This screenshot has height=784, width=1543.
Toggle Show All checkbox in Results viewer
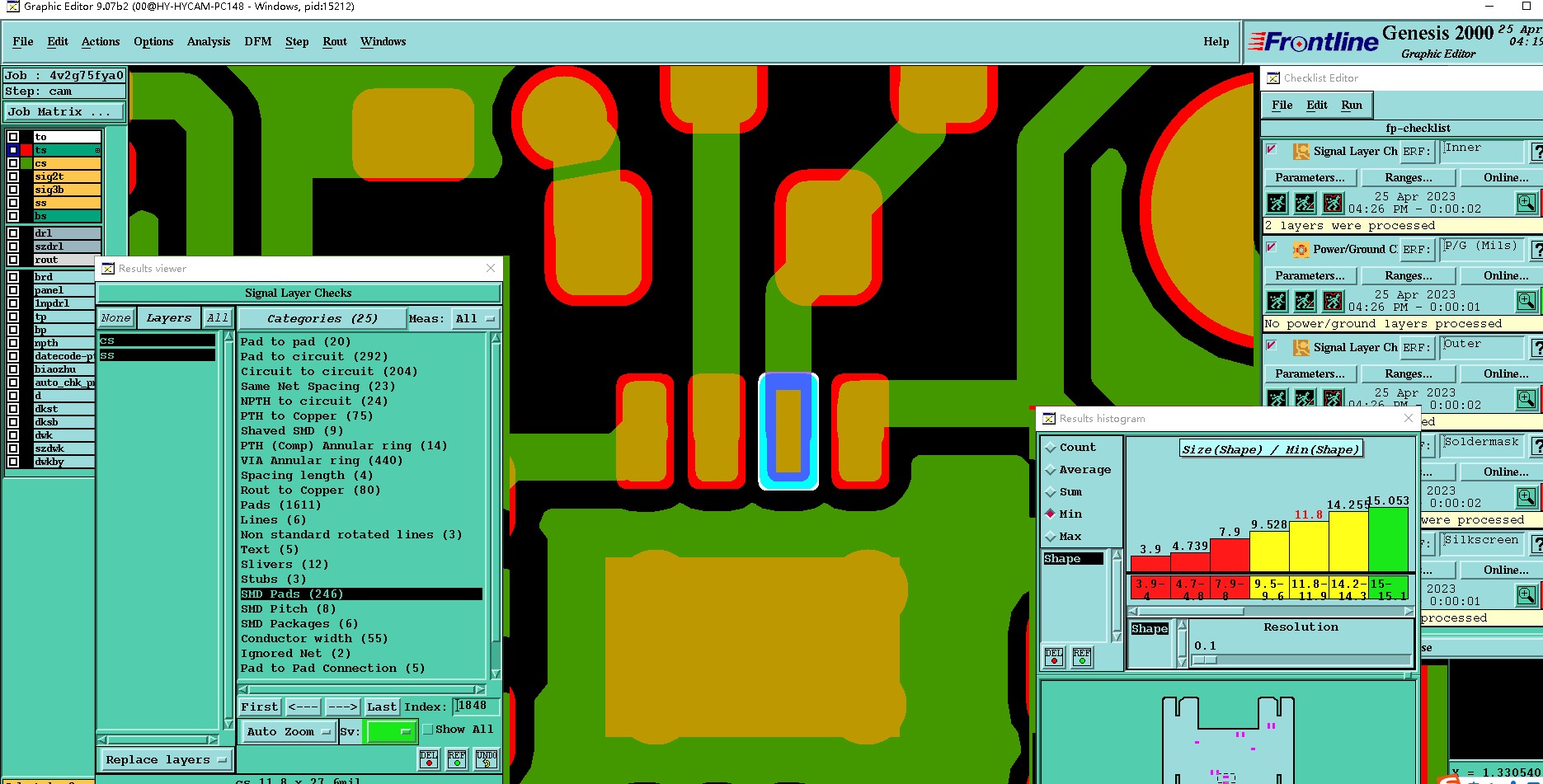point(428,730)
